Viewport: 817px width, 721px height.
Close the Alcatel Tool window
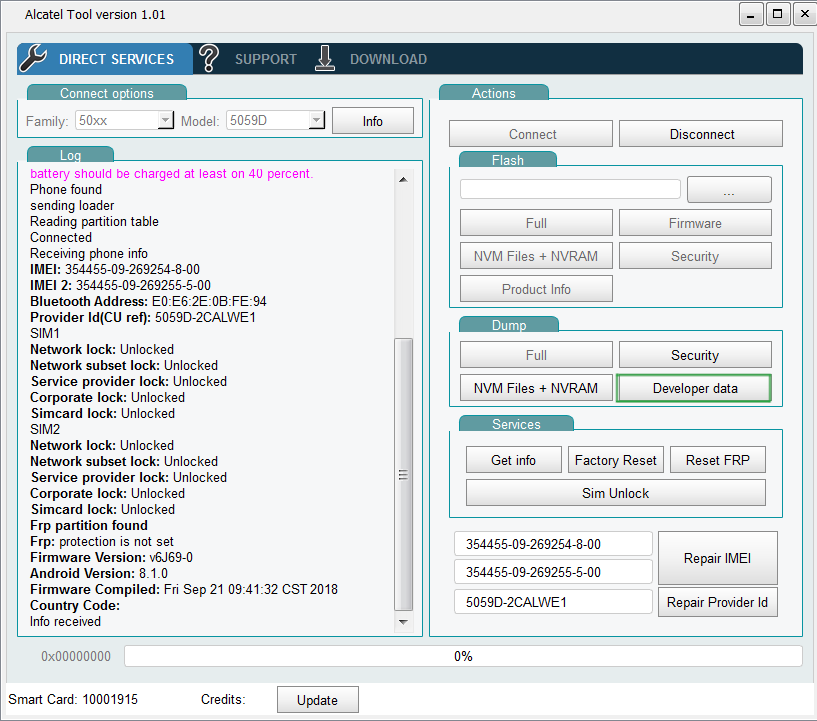[x=804, y=14]
